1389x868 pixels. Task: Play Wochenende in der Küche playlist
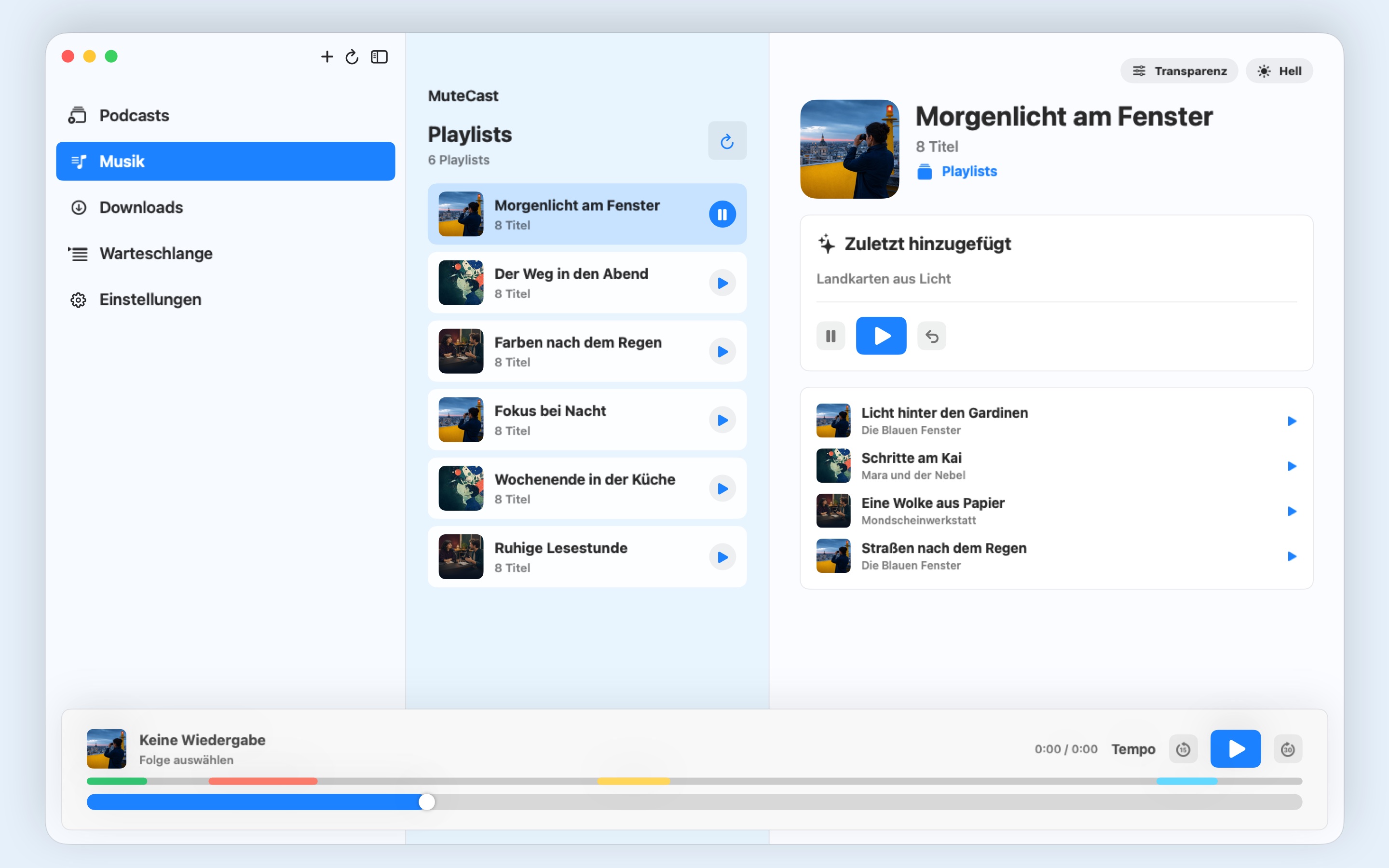pyautogui.click(x=722, y=488)
